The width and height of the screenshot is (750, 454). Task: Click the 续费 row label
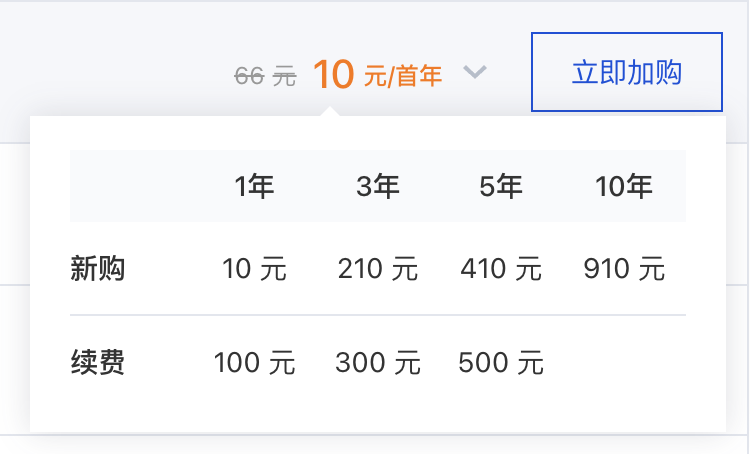[98, 362]
